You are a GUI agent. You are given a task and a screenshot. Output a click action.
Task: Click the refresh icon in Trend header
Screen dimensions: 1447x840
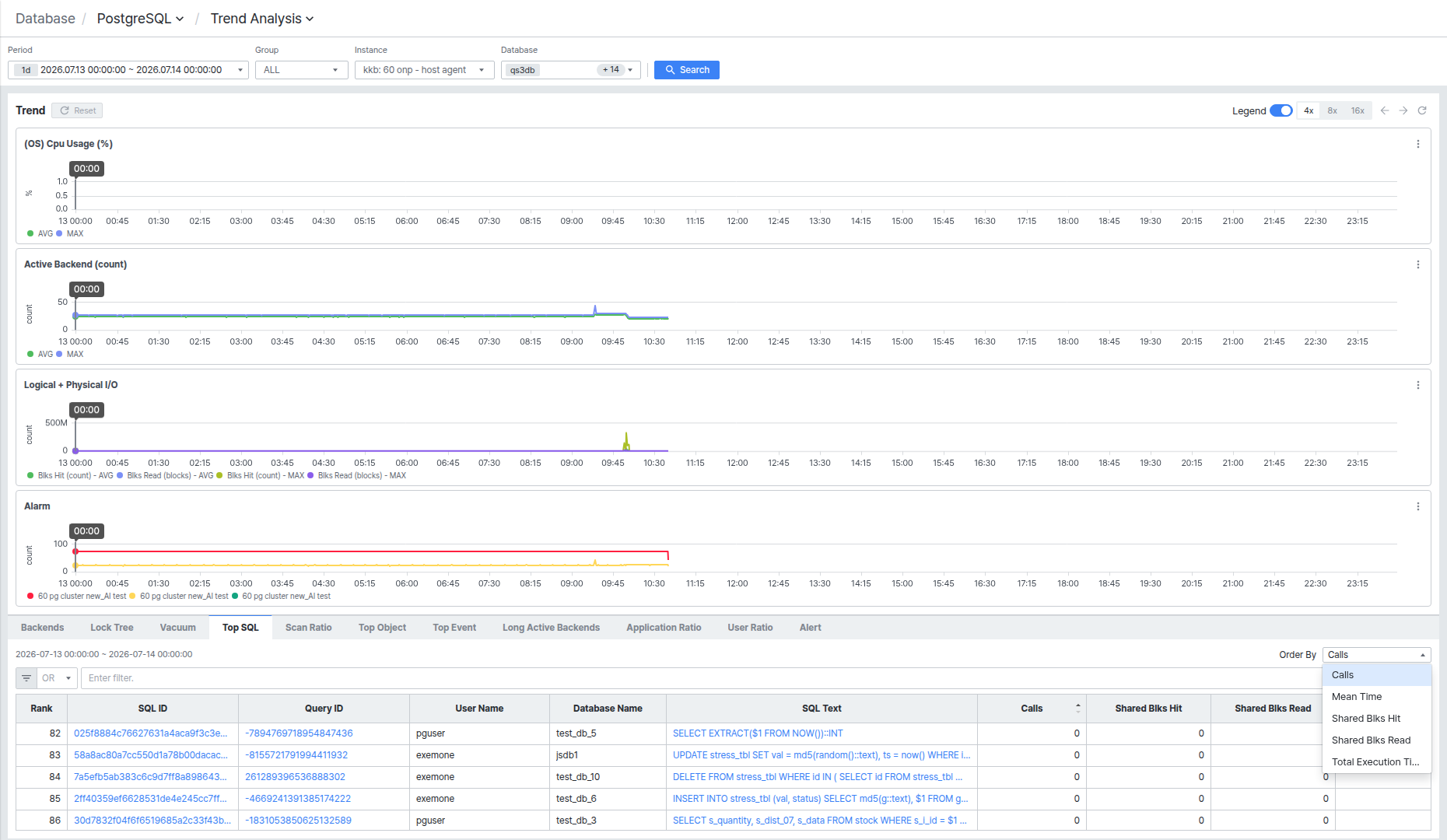tap(1422, 110)
